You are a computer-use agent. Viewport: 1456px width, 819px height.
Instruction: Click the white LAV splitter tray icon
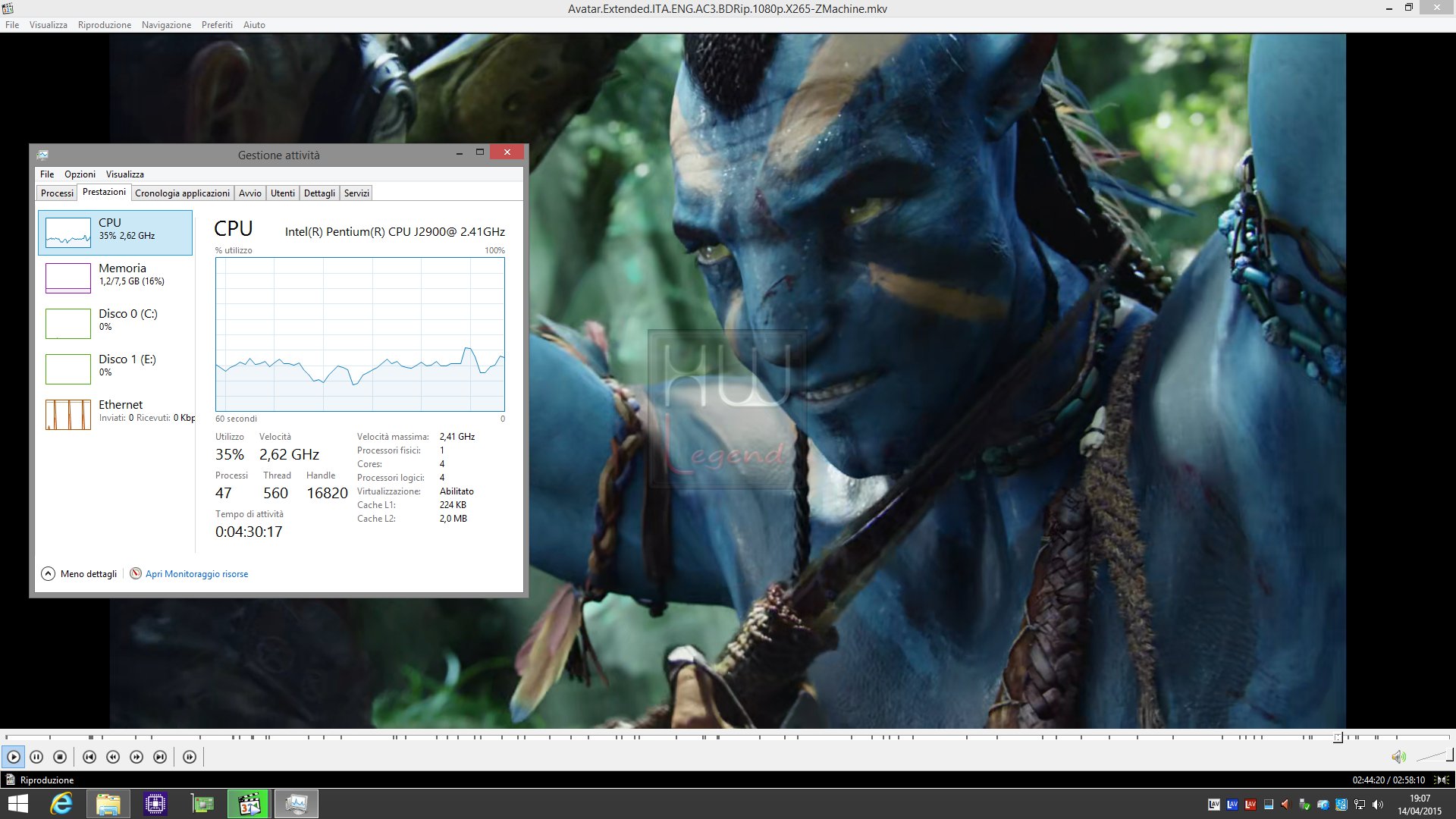(x=1214, y=805)
